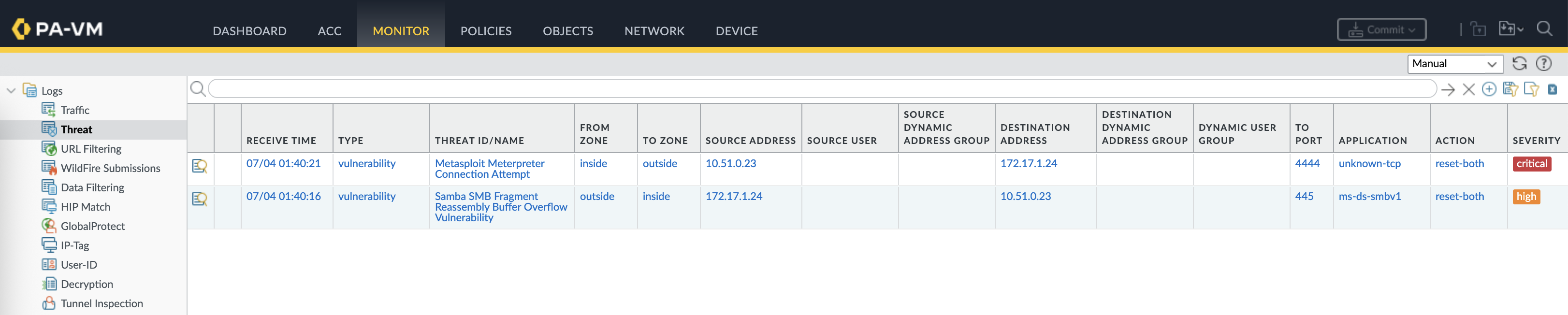The width and height of the screenshot is (1568, 315).
Task: Switch to the POLICIES tab
Action: tap(486, 31)
